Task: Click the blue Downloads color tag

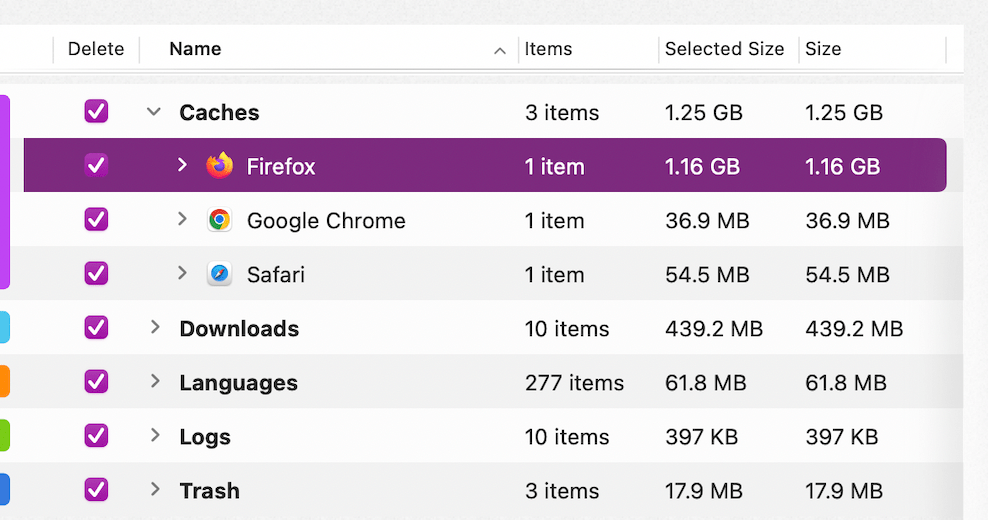Action: pos(4,327)
